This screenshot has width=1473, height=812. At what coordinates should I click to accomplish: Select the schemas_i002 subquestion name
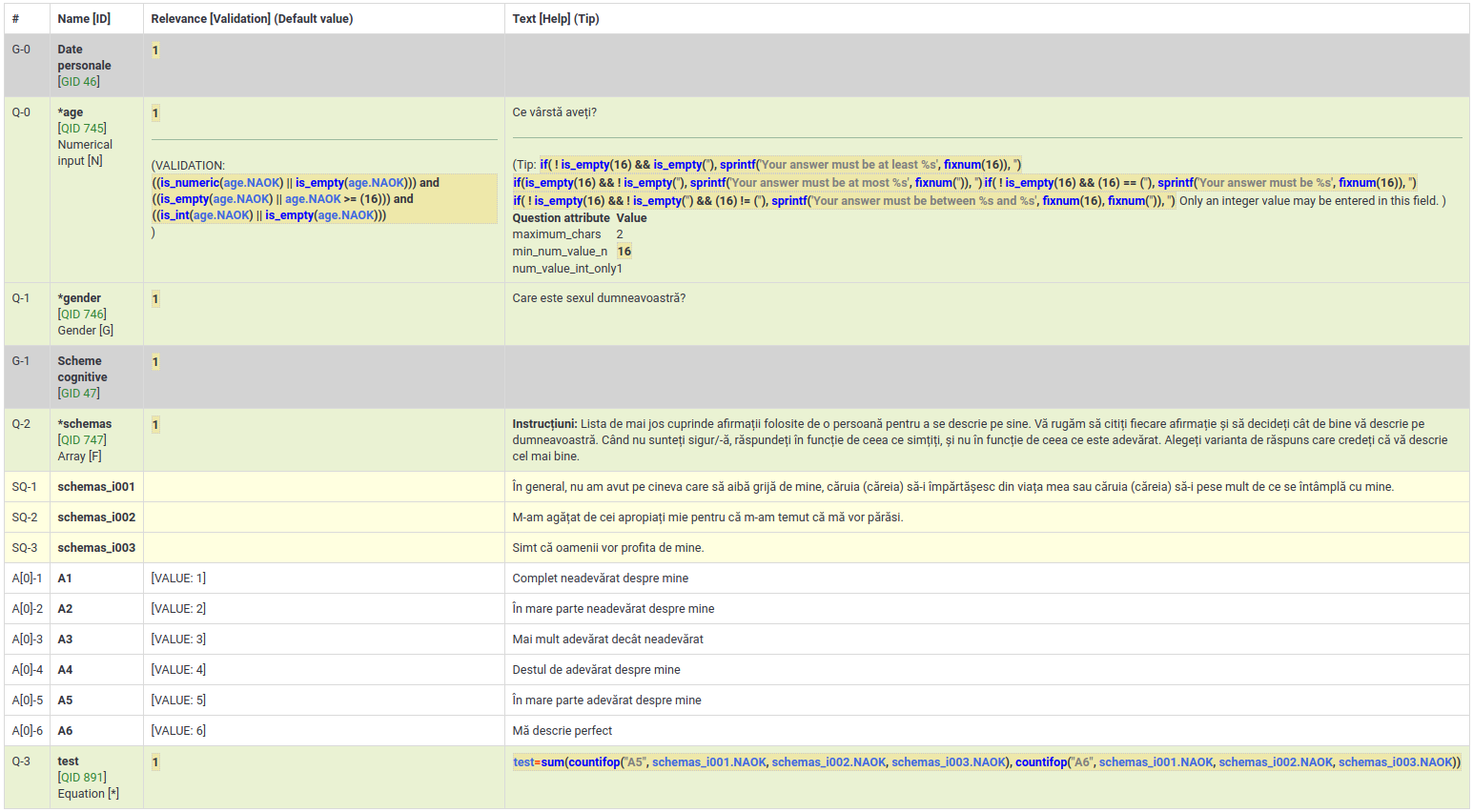coord(96,518)
